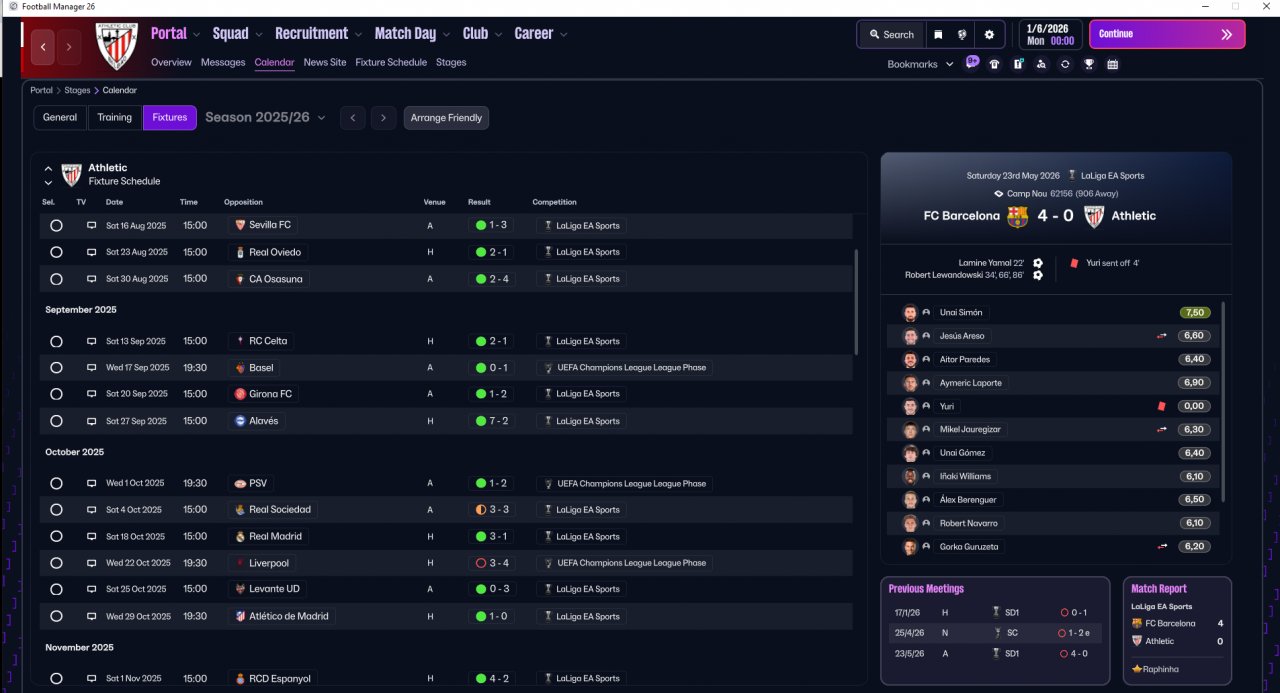Viewport: 1280px width, 693px height.
Task: Switch to the General tab
Action: pos(60,118)
